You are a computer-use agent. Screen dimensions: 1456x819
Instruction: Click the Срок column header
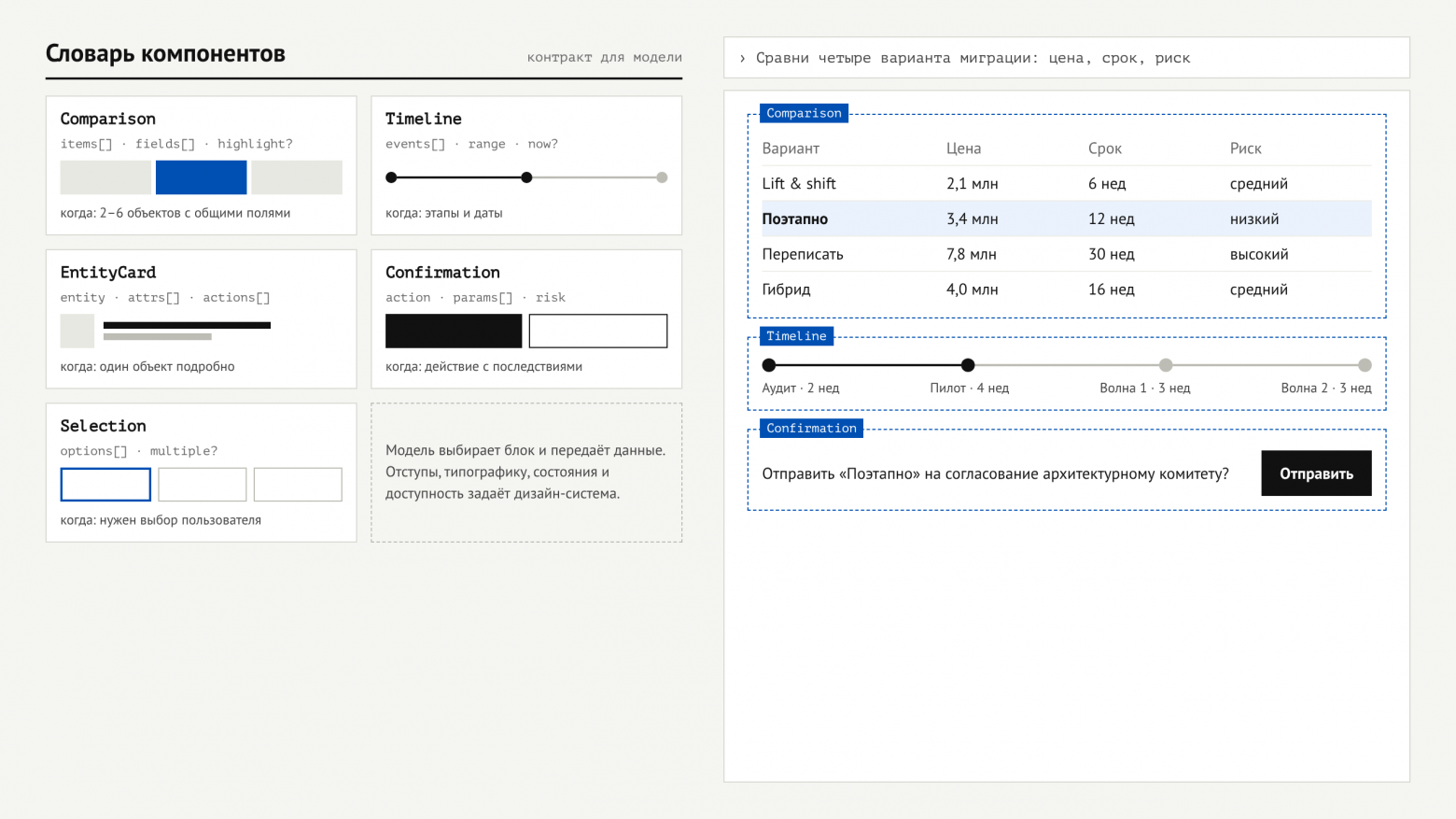tap(1105, 148)
